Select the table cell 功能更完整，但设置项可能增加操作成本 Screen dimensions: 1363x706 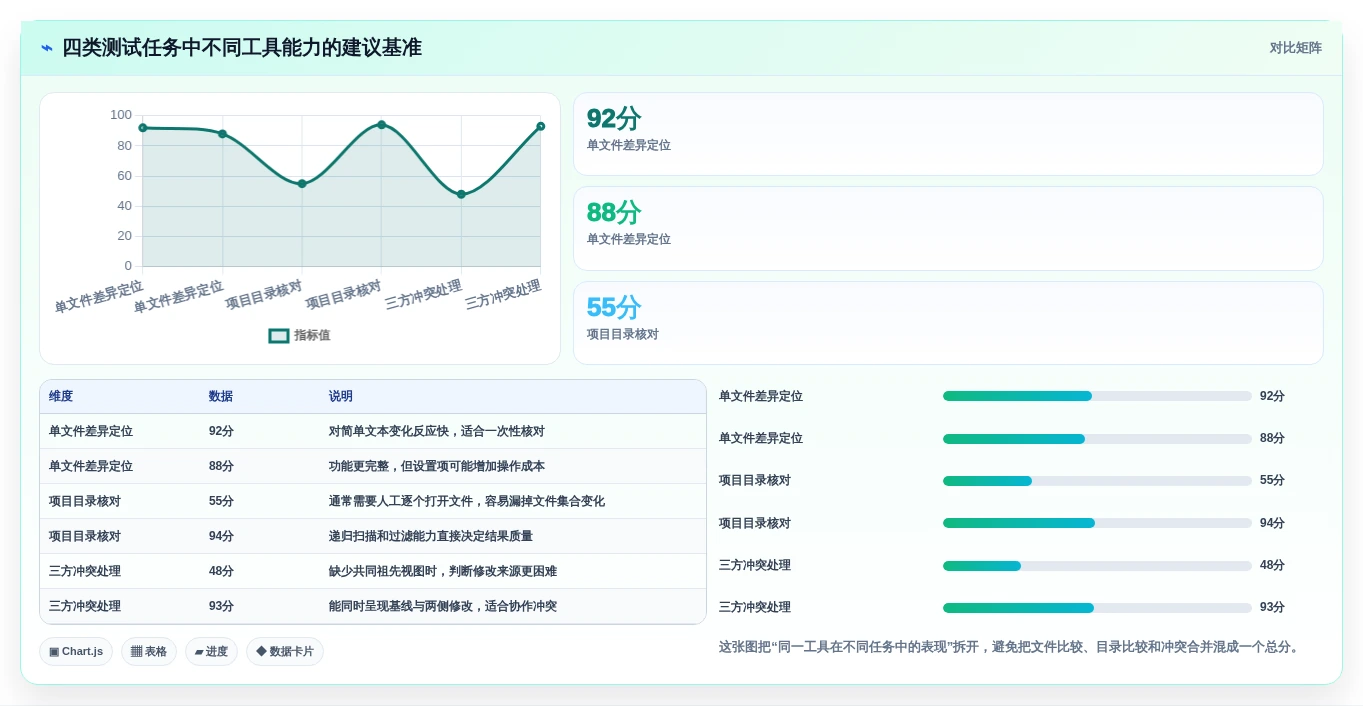click(x=437, y=467)
